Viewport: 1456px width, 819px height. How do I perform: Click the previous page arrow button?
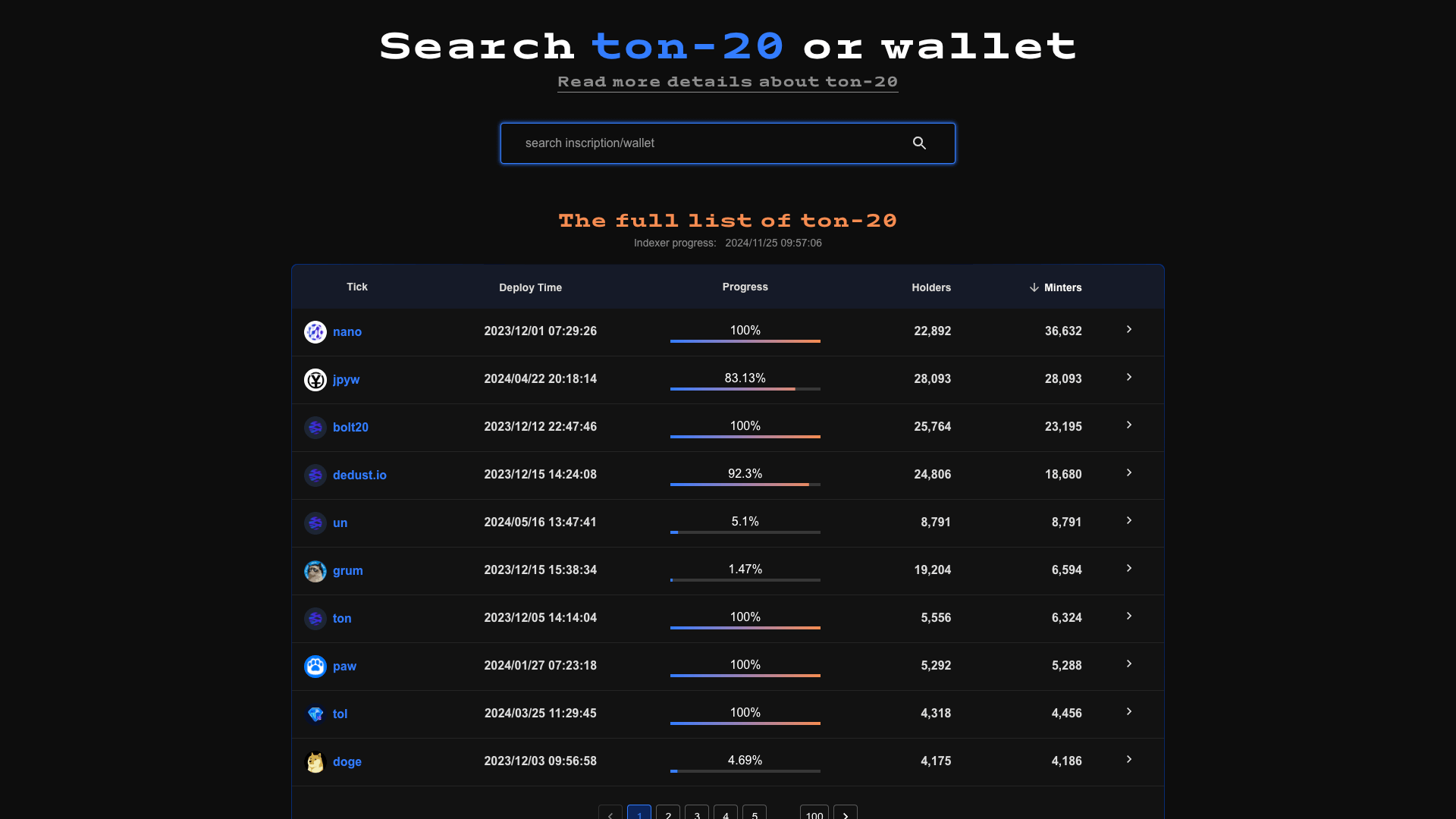610,813
